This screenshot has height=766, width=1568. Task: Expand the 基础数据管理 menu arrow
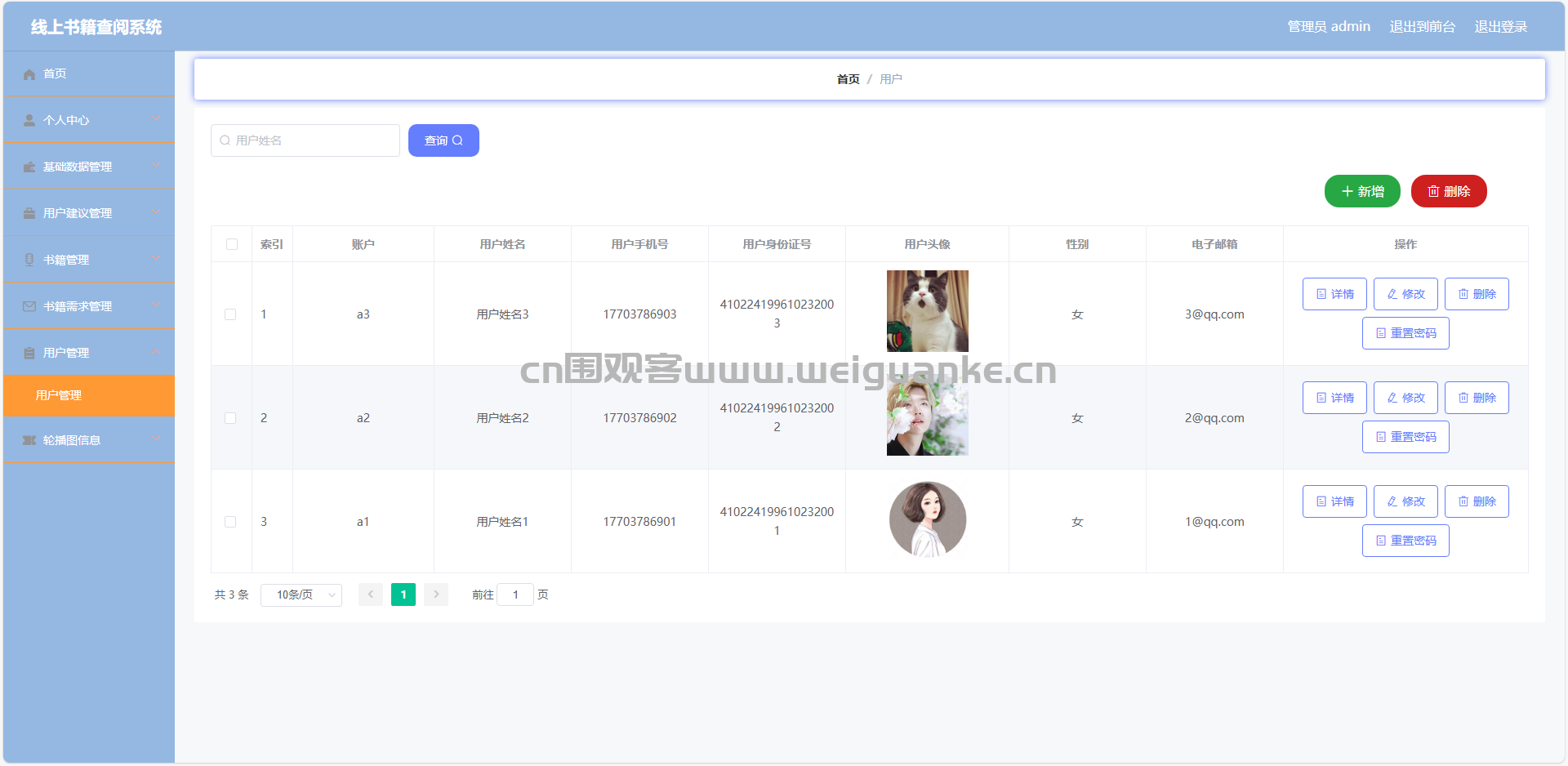pyautogui.click(x=156, y=166)
